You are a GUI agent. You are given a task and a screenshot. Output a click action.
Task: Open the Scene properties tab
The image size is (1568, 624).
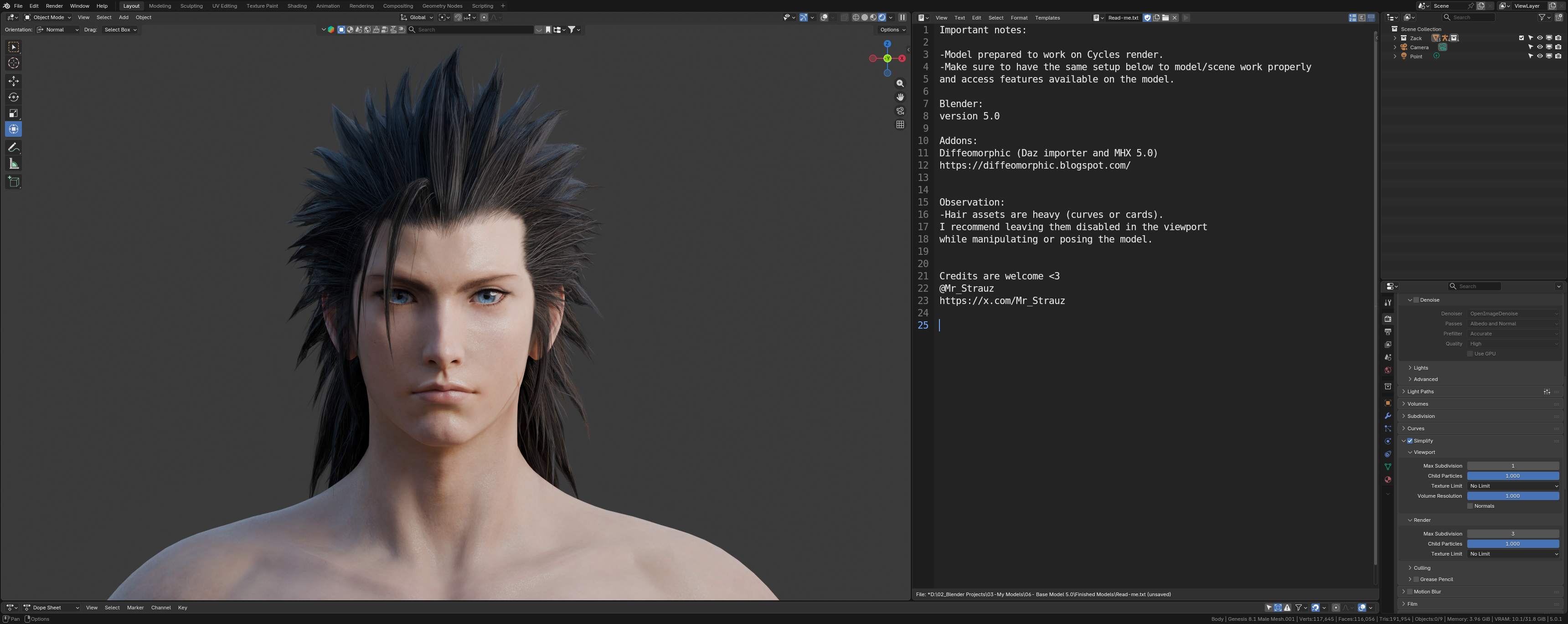[x=1388, y=357]
